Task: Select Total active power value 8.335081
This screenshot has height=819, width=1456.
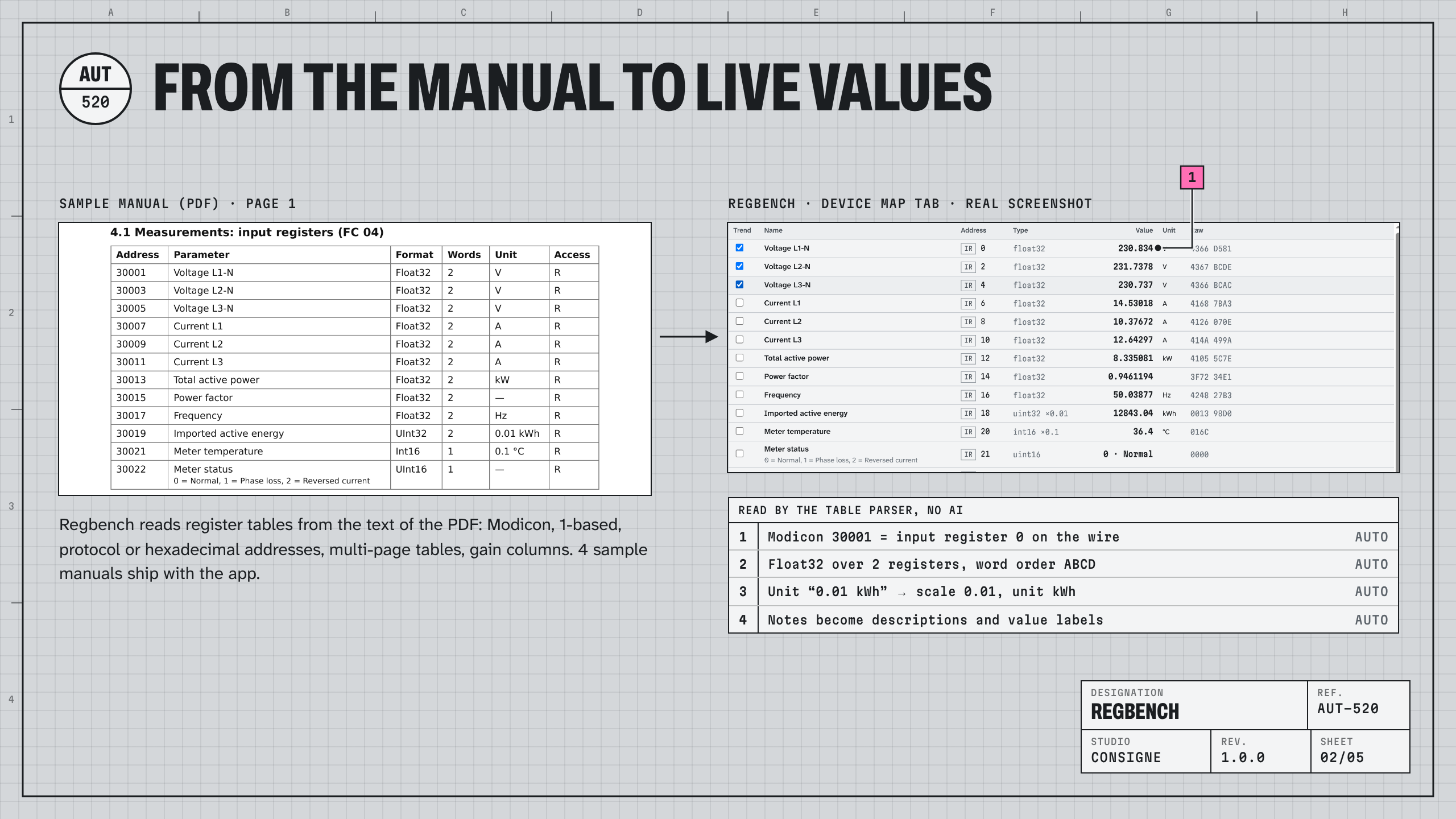Action: pyautogui.click(x=1133, y=358)
